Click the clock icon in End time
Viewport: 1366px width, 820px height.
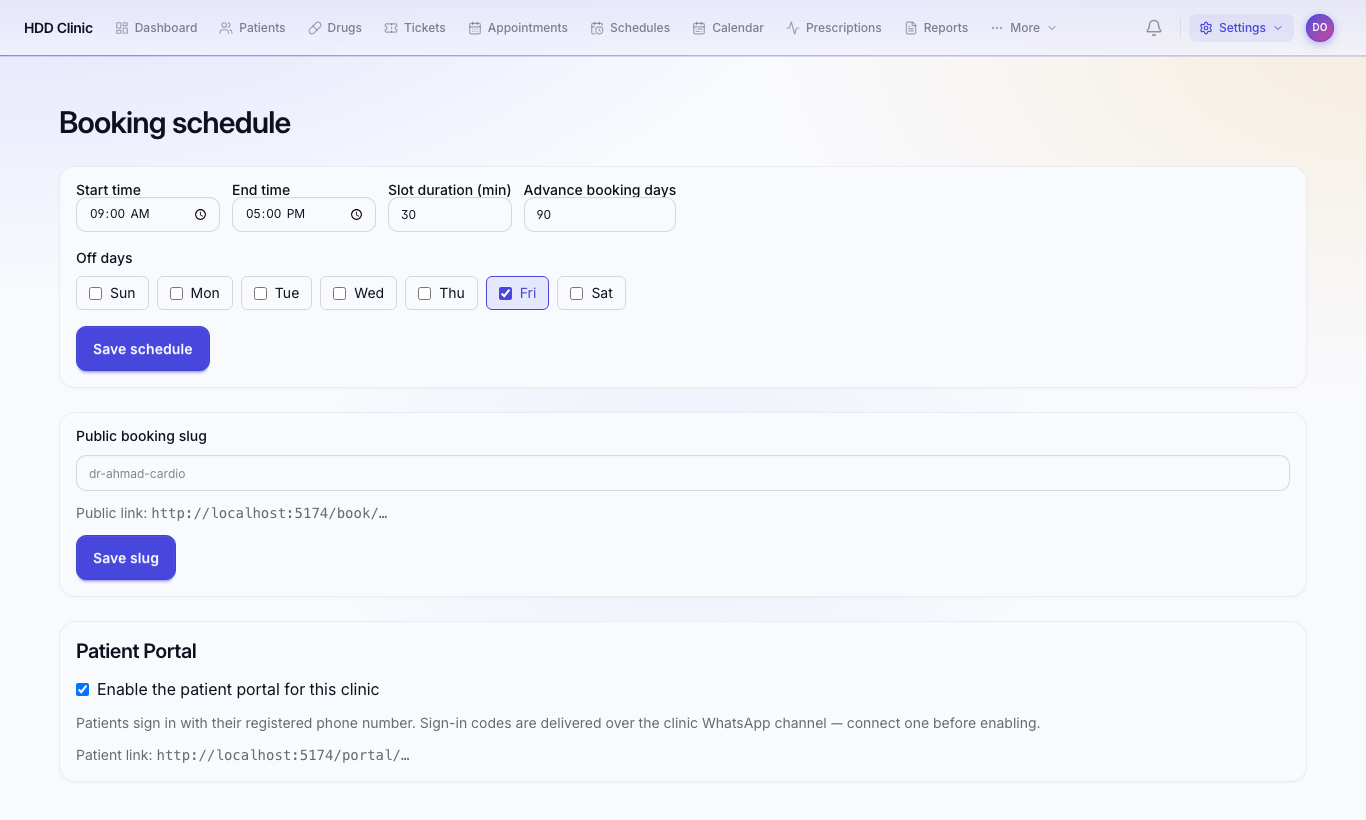coord(356,214)
